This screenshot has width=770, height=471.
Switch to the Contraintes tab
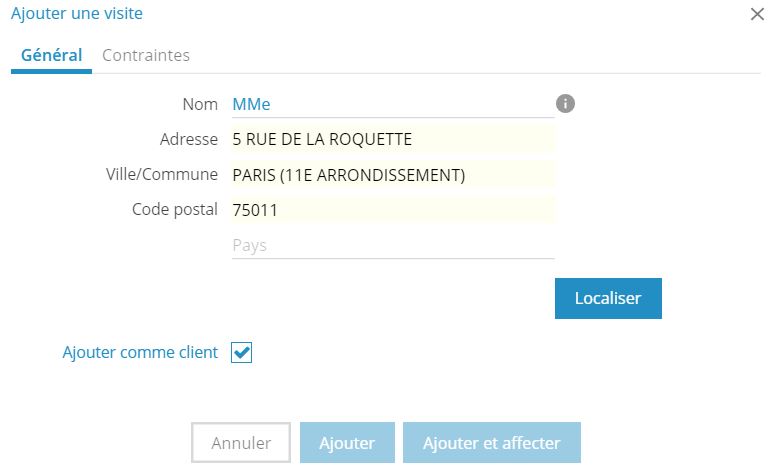pyautogui.click(x=146, y=55)
